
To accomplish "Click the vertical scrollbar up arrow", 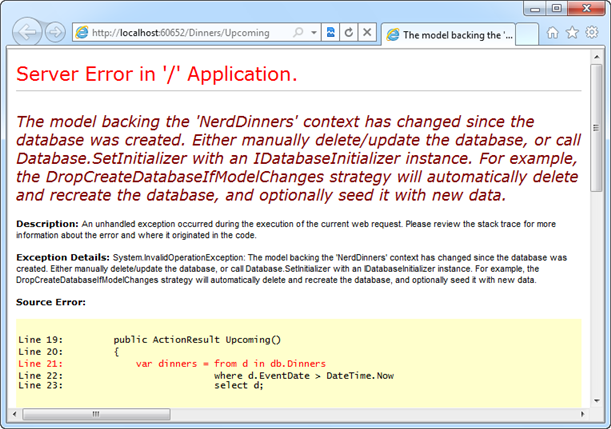I will [597, 57].
